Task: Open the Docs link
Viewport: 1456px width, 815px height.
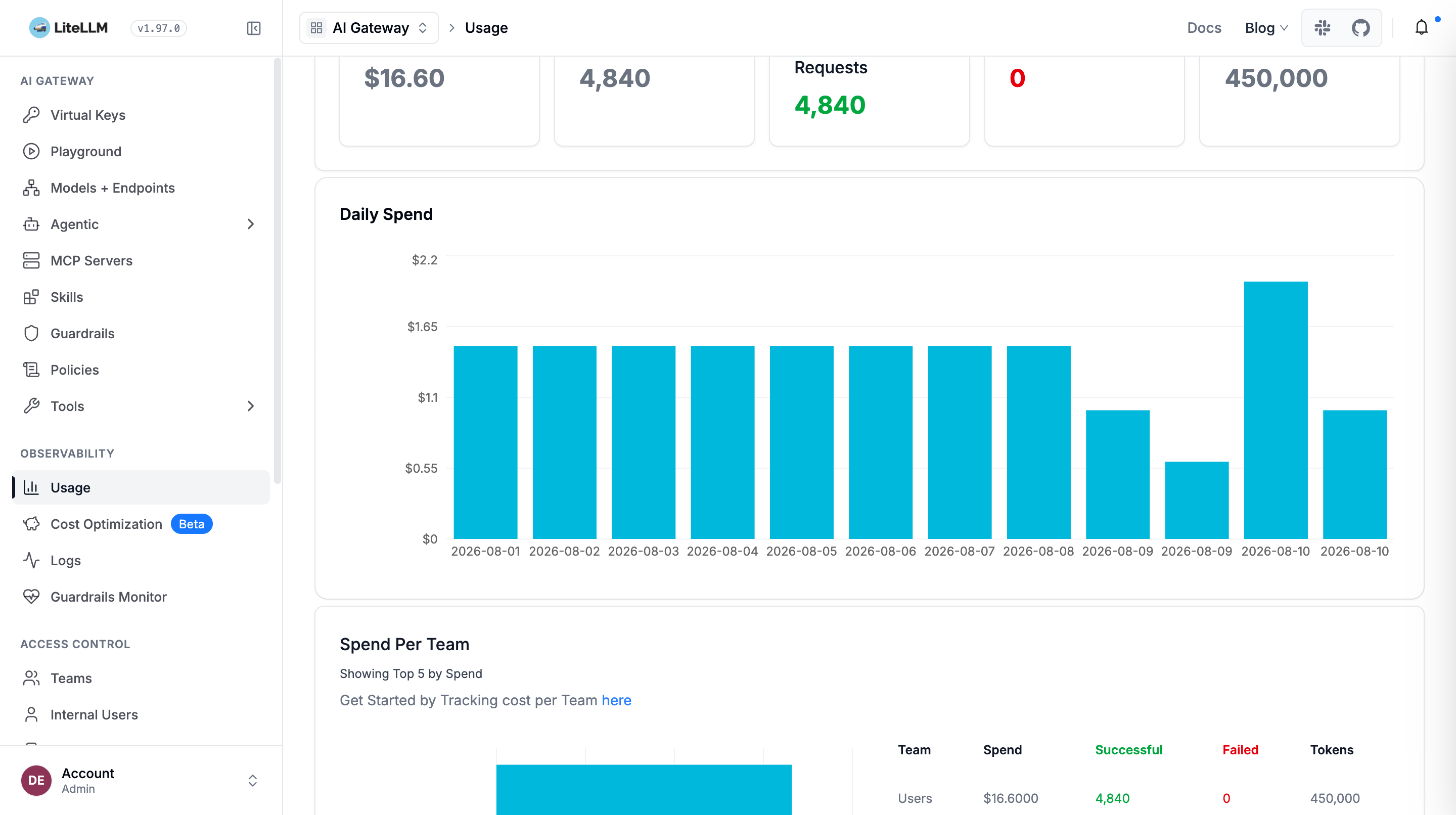Action: (x=1204, y=28)
